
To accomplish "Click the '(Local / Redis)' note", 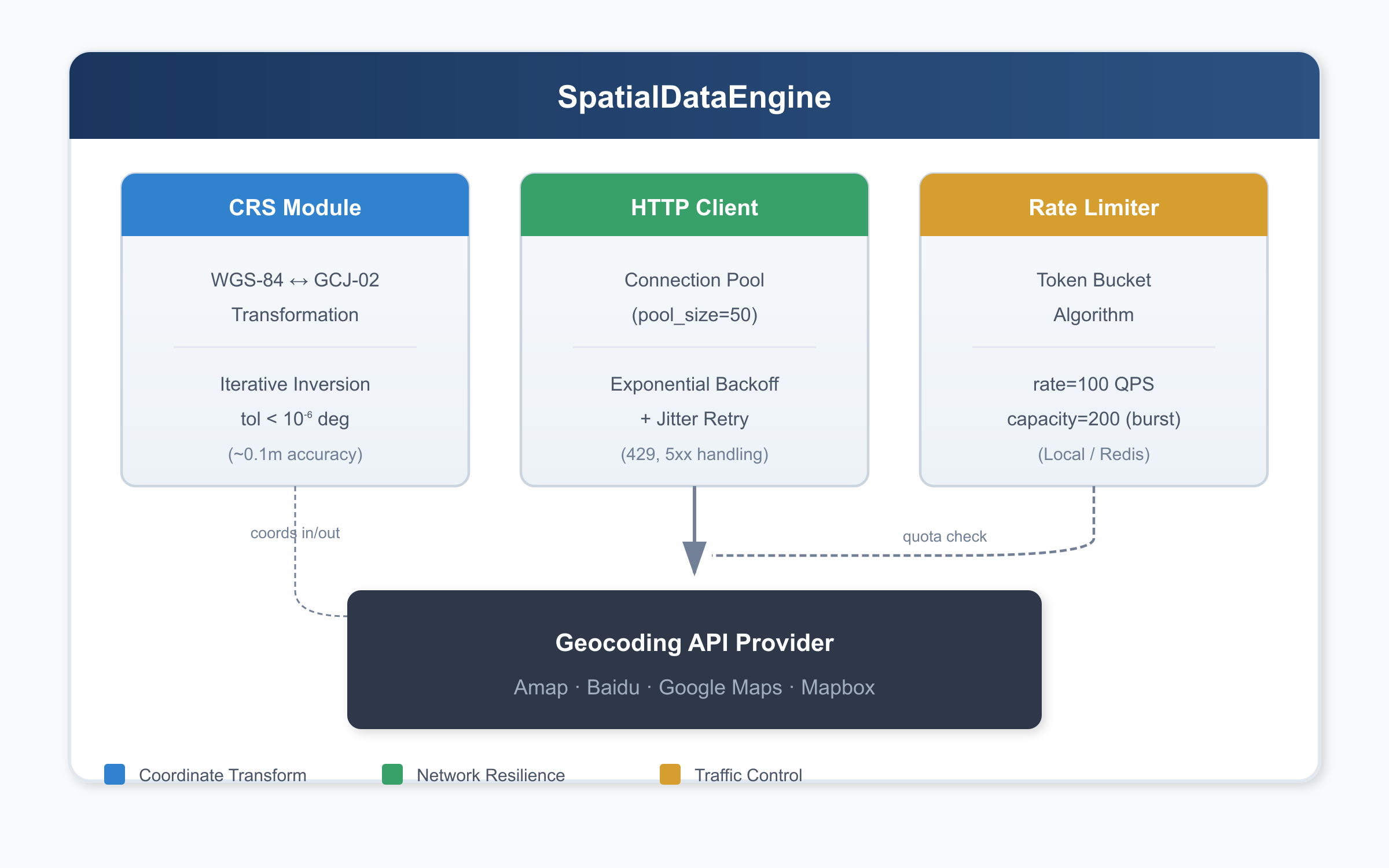I will point(1093,454).
